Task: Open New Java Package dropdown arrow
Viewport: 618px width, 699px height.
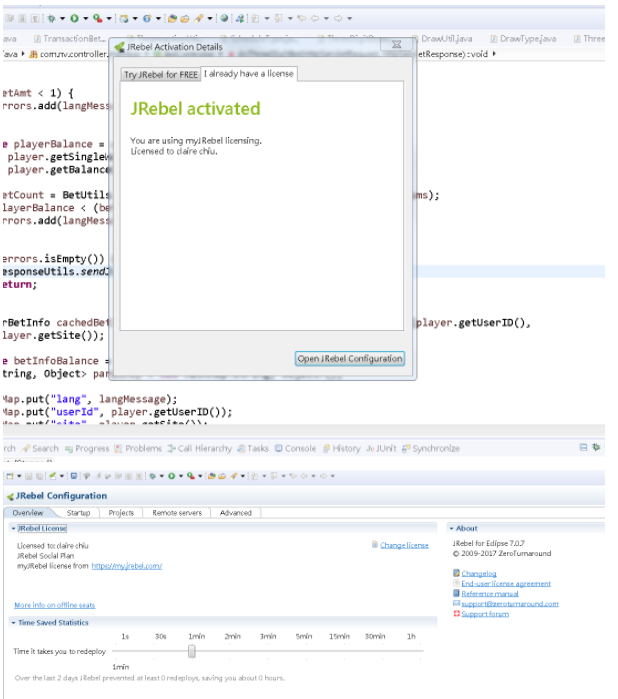Action: 135,18
